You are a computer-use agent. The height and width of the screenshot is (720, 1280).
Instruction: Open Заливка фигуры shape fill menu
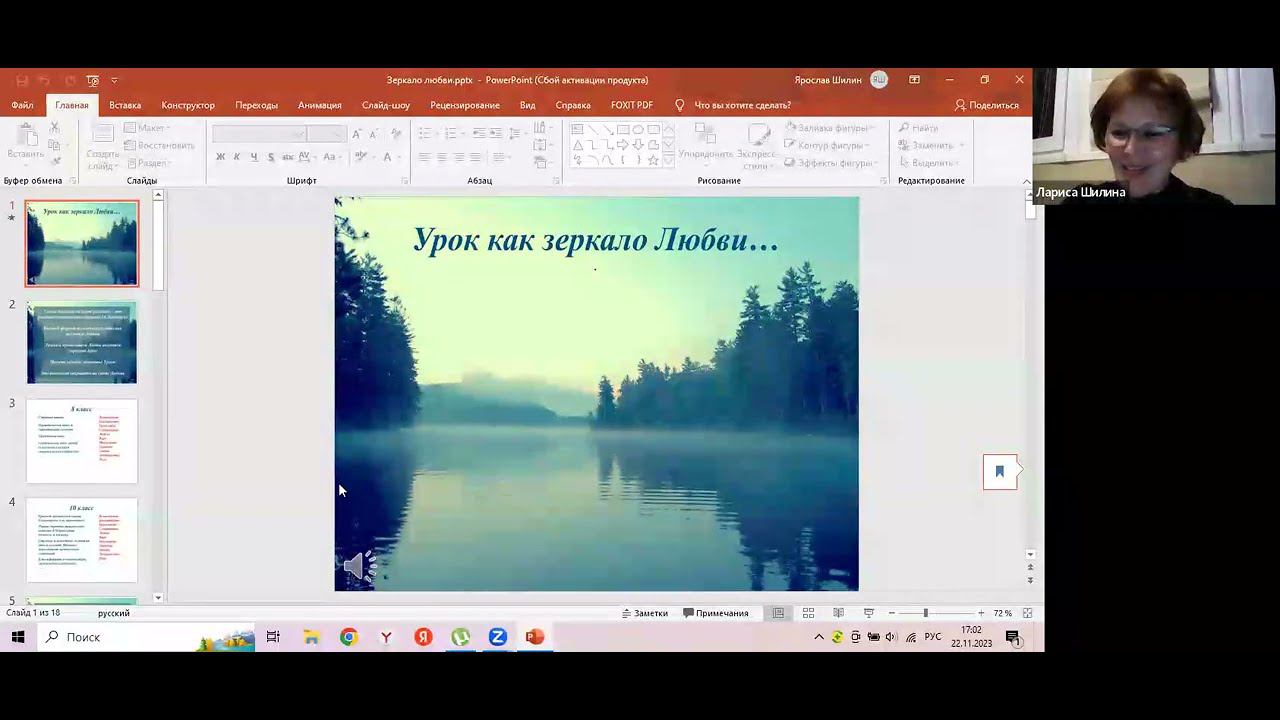pyautogui.click(x=828, y=128)
